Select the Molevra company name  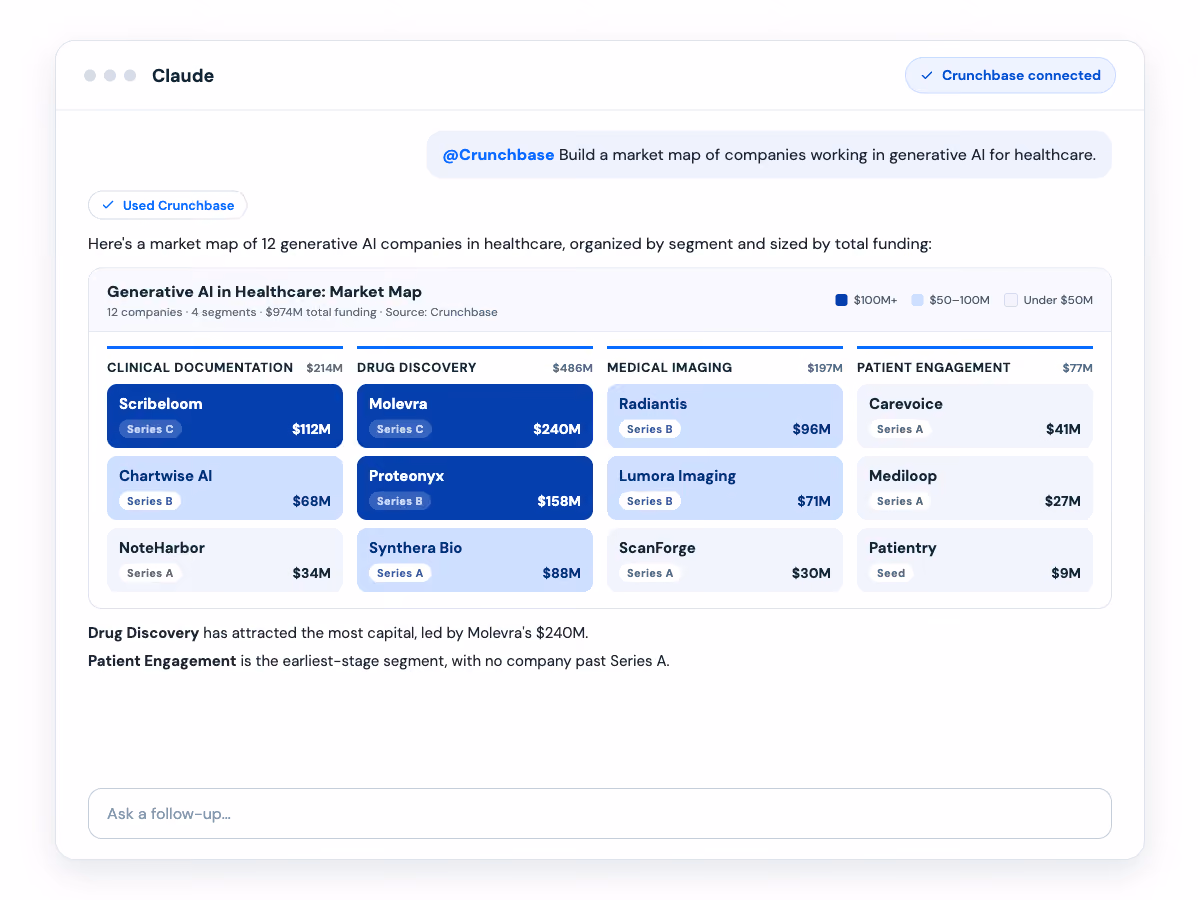[398, 404]
